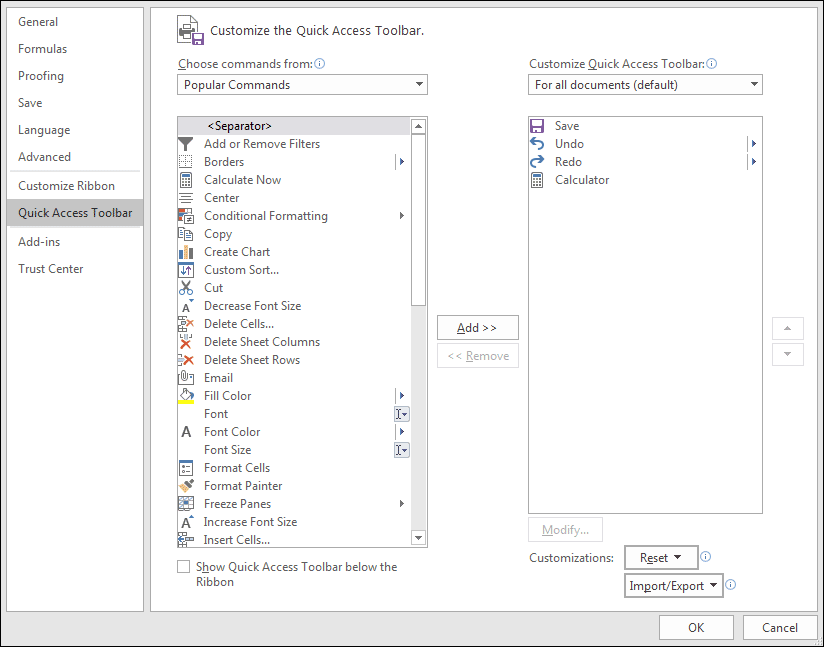Open the Import/Export dropdown
This screenshot has width=824, height=647.
pos(673,585)
